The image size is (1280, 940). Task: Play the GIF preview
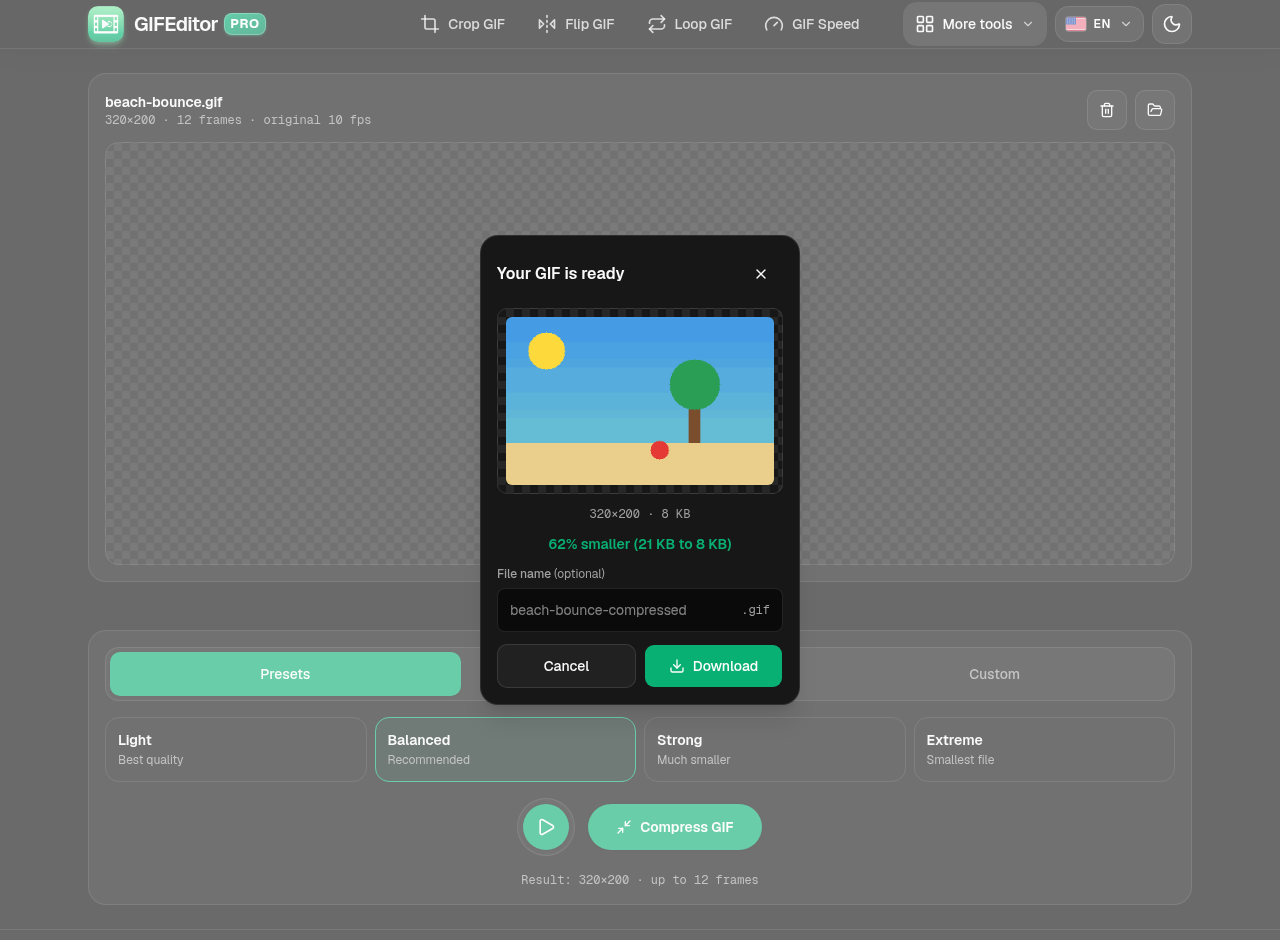point(546,827)
